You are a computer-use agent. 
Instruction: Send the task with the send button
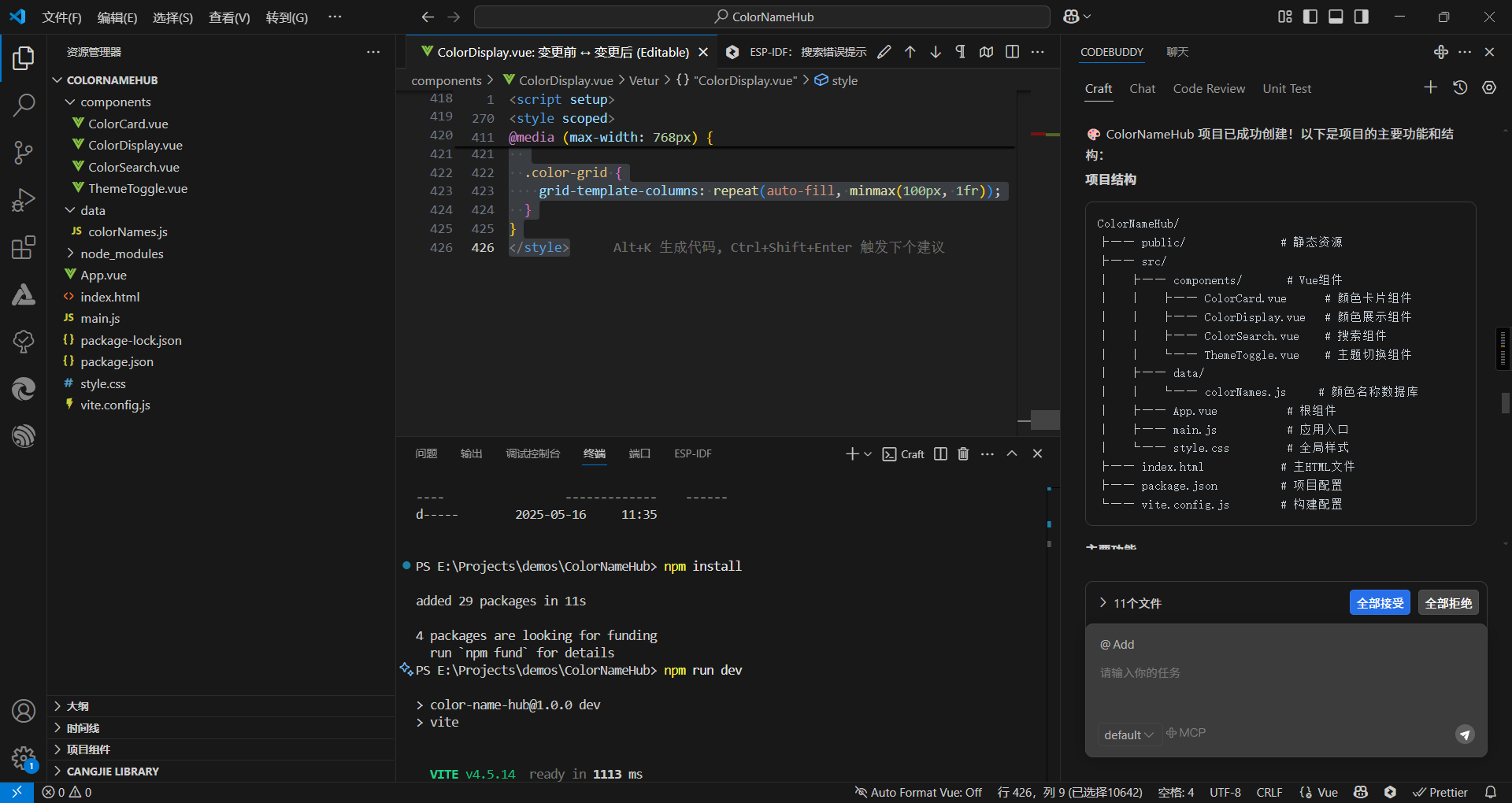pyautogui.click(x=1465, y=735)
